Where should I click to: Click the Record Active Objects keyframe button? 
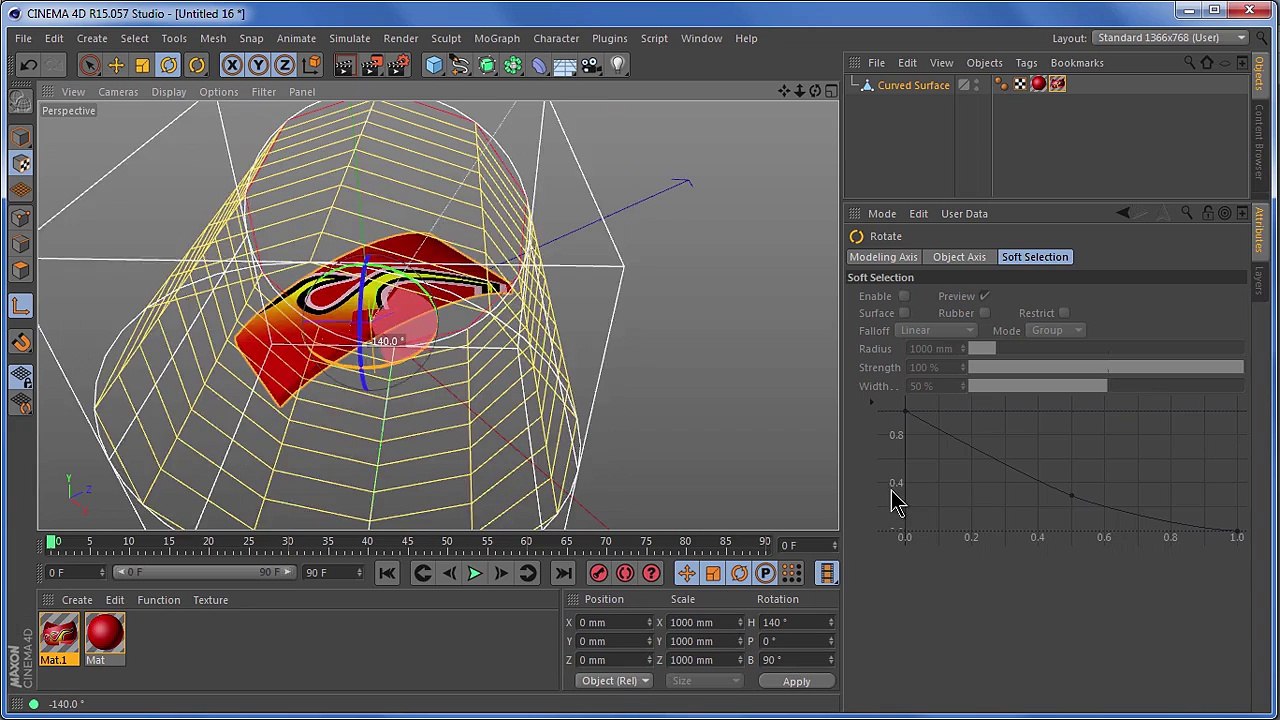(x=598, y=573)
